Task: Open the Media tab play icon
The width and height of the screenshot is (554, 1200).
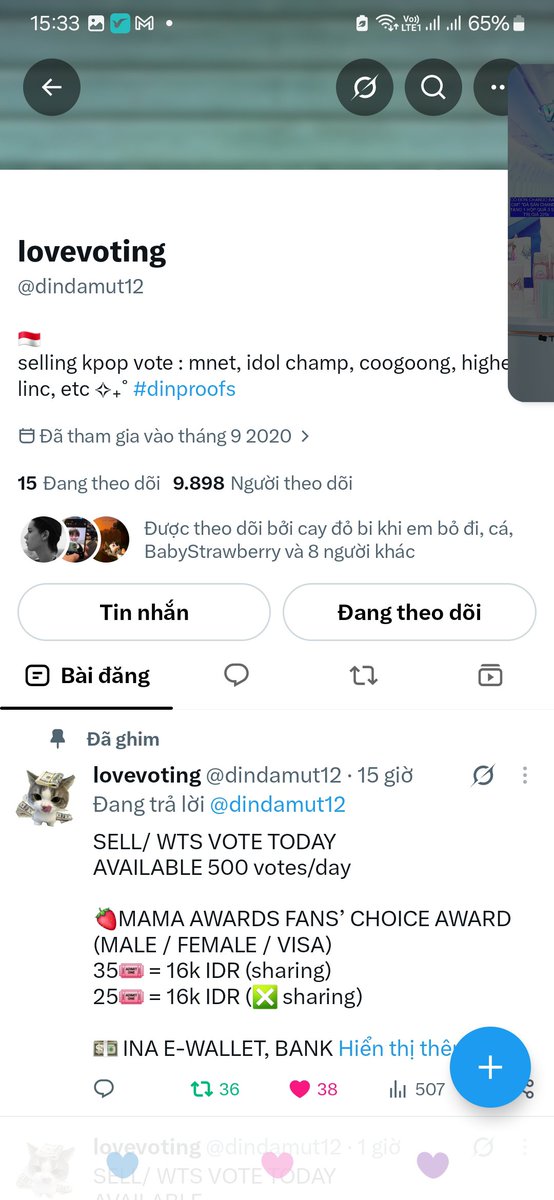Action: coord(490,676)
